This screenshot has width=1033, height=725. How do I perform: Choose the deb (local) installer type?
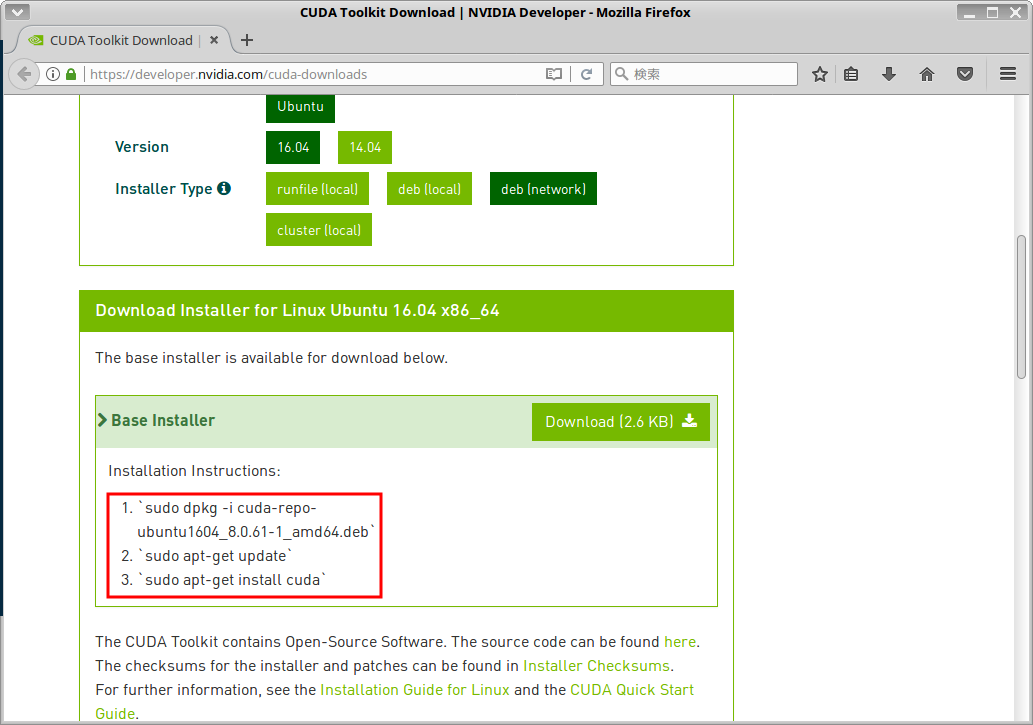click(429, 189)
